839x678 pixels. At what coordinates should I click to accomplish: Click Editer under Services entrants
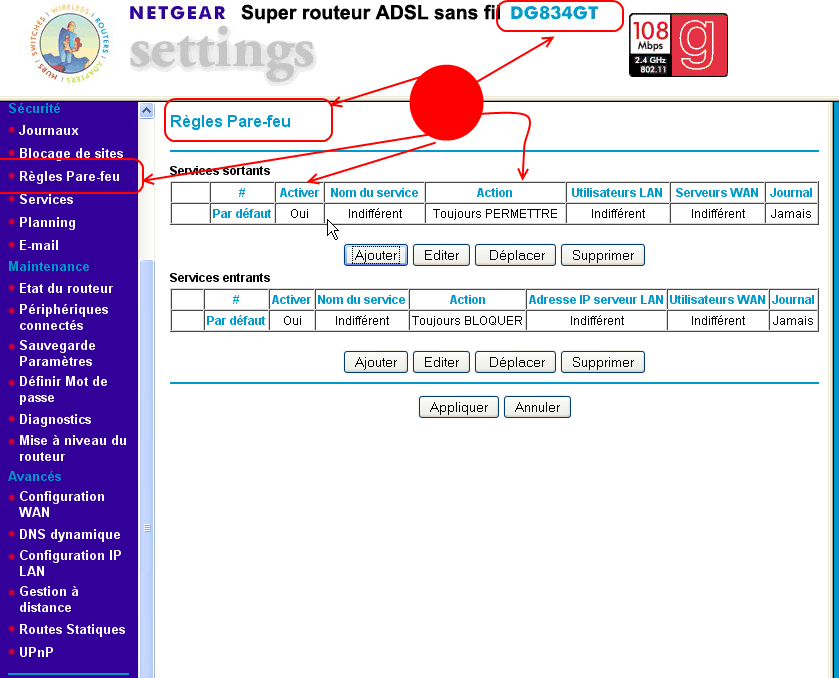pos(441,362)
